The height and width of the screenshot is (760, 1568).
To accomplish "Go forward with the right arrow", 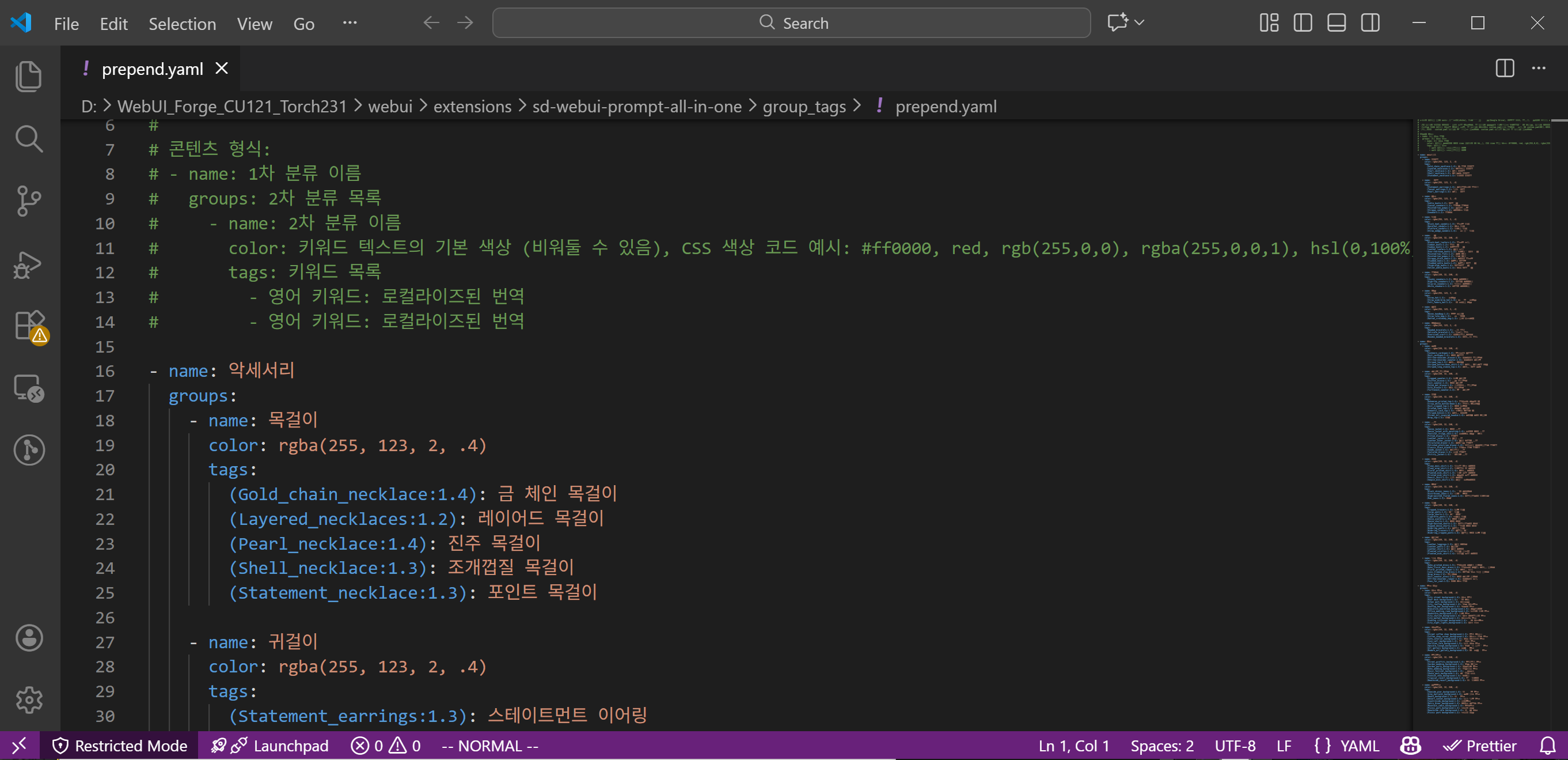I will 465,23.
